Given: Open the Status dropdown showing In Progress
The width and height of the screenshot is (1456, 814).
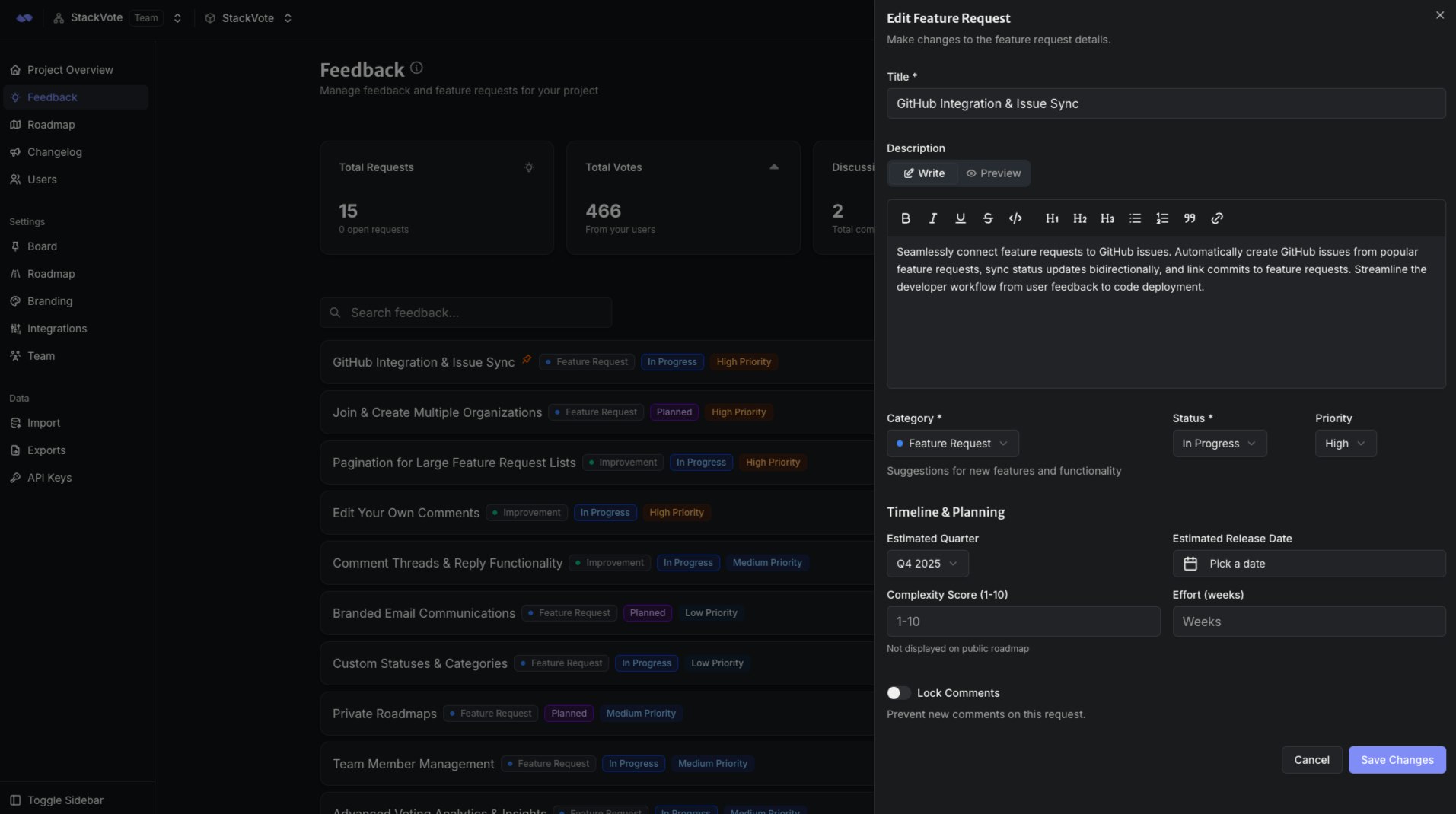Looking at the screenshot, I should pyautogui.click(x=1219, y=444).
